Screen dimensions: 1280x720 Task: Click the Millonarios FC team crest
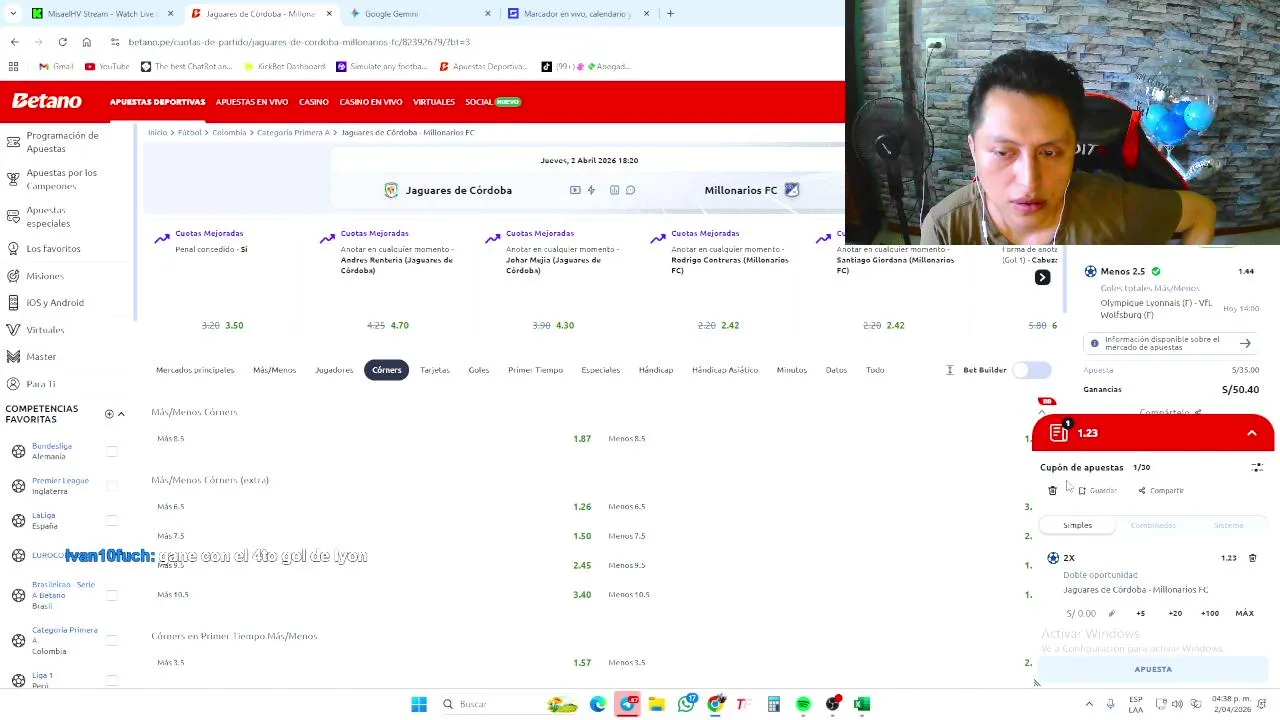[792, 190]
